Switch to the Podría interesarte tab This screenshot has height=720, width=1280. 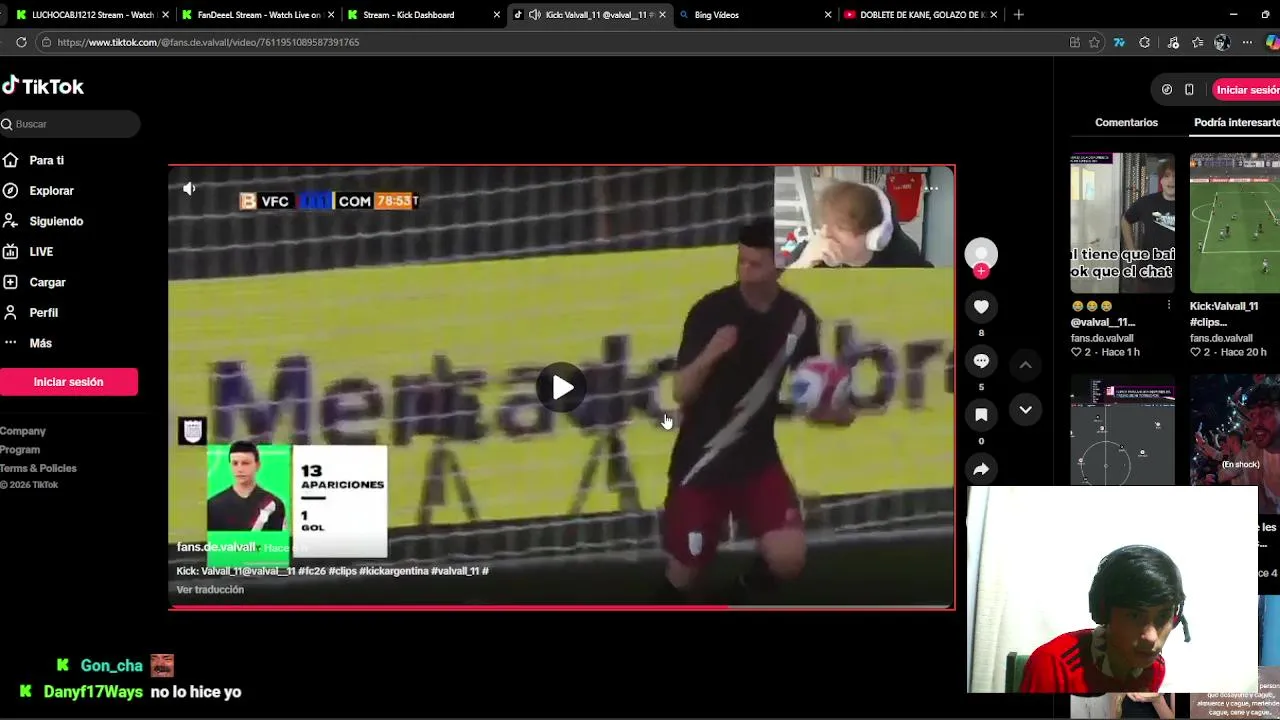click(x=1237, y=122)
